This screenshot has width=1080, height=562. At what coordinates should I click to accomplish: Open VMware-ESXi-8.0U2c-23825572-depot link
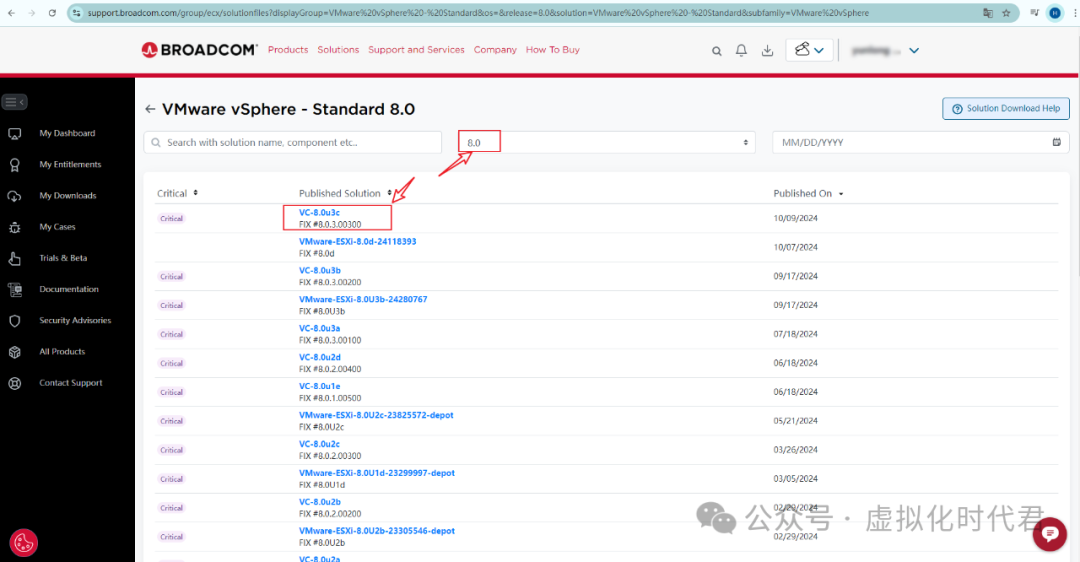pyautogui.click(x=376, y=415)
